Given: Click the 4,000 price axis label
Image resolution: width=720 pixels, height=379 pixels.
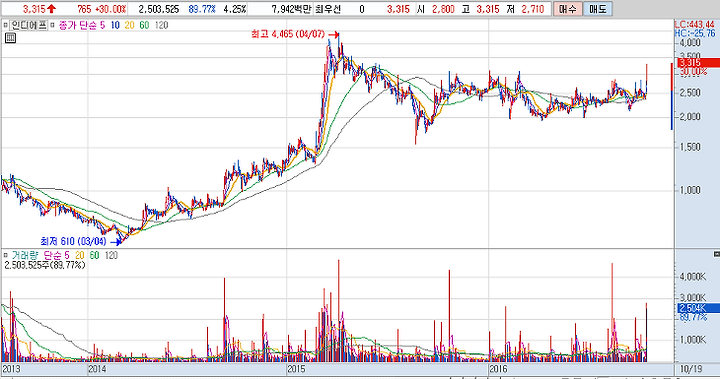Looking at the screenshot, I should (690, 43).
